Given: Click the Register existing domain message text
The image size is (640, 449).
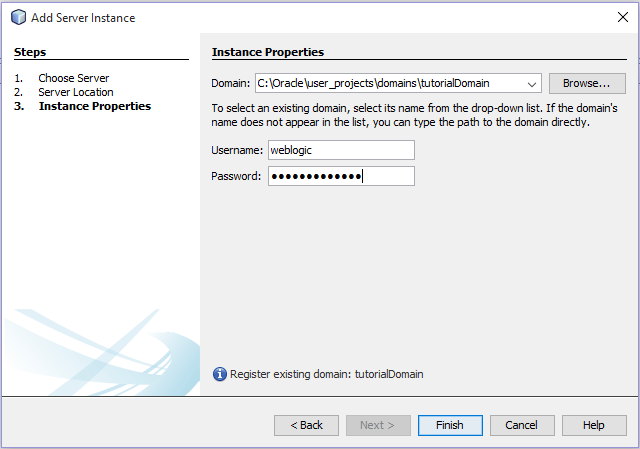Looking at the screenshot, I should point(326,374).
